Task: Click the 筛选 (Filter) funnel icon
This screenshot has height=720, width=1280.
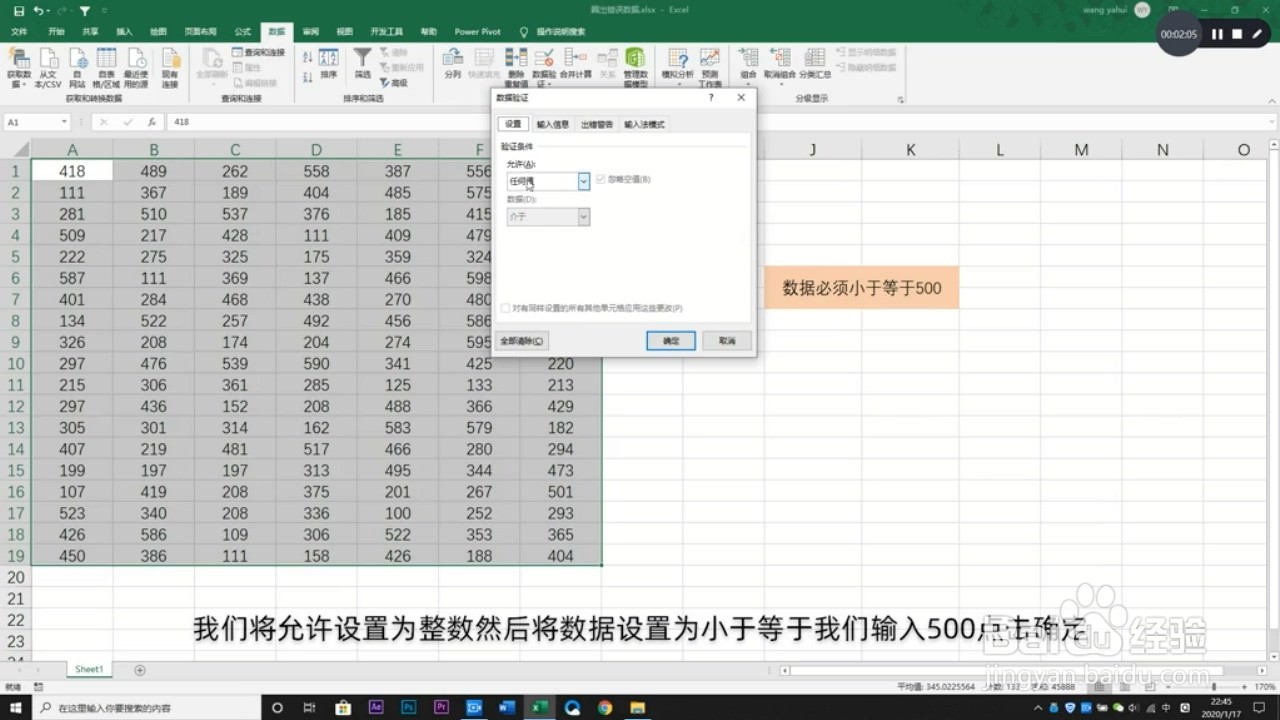Action: point(362,62)
